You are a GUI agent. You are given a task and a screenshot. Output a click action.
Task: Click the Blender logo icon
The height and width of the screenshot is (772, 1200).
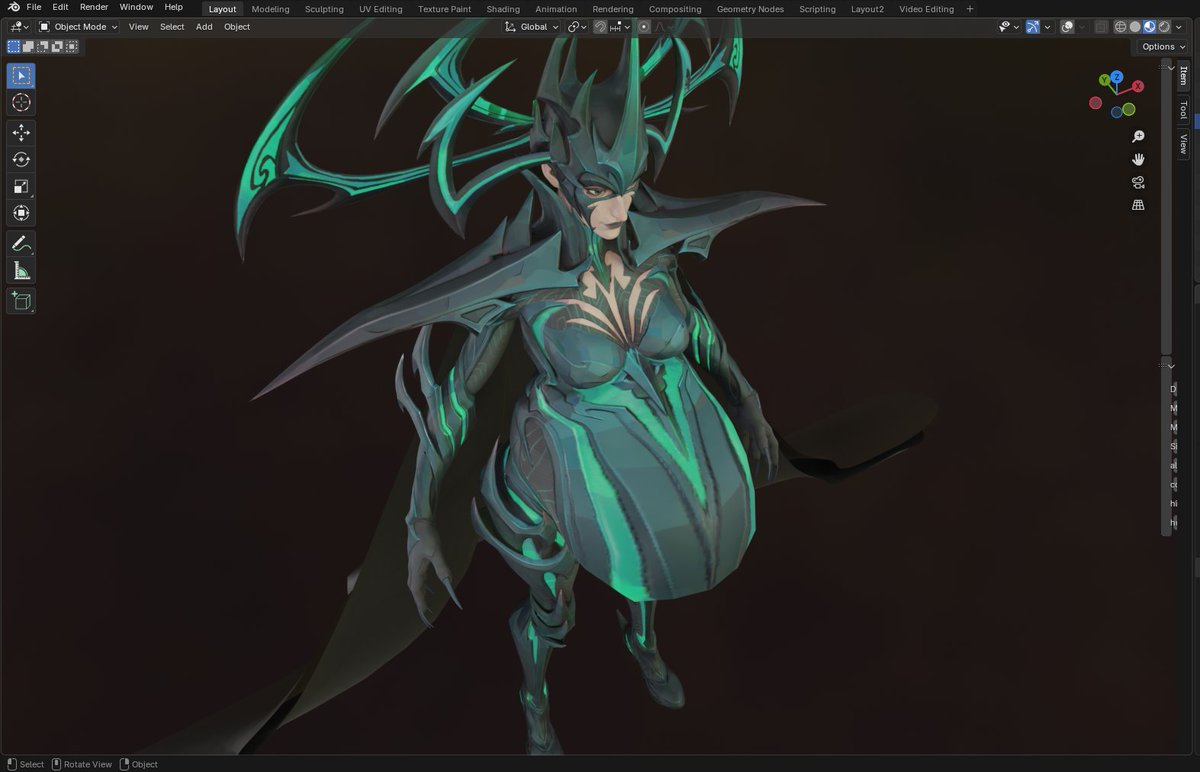click(x=14, y=7)
